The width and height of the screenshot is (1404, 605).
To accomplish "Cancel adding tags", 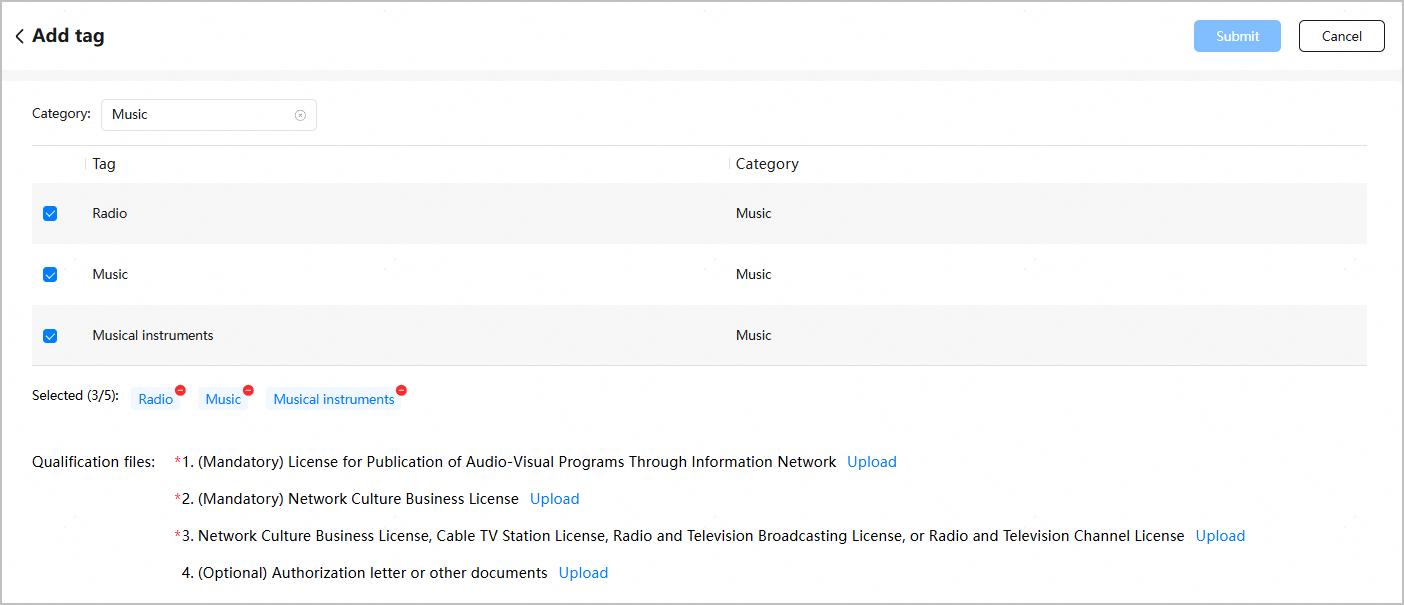I will pos(1342,36).
